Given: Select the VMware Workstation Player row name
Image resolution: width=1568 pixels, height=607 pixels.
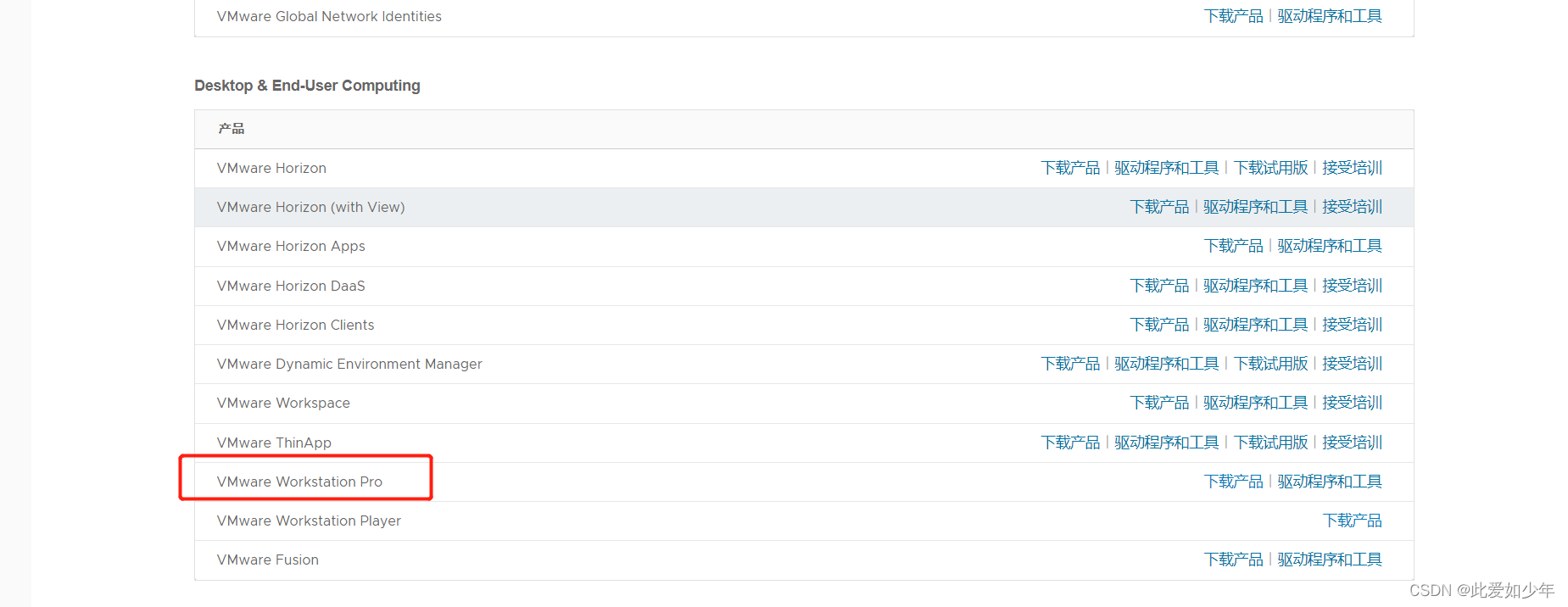Looking at the screenshot, I should click(x=309, y=521).
